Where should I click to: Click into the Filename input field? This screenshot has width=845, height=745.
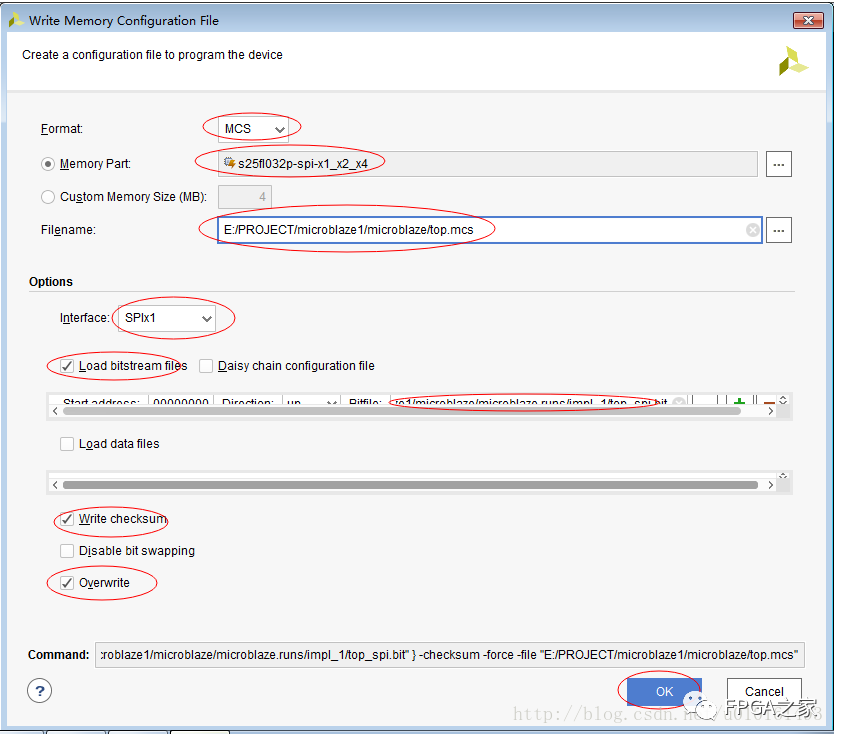tap(489, 230)
